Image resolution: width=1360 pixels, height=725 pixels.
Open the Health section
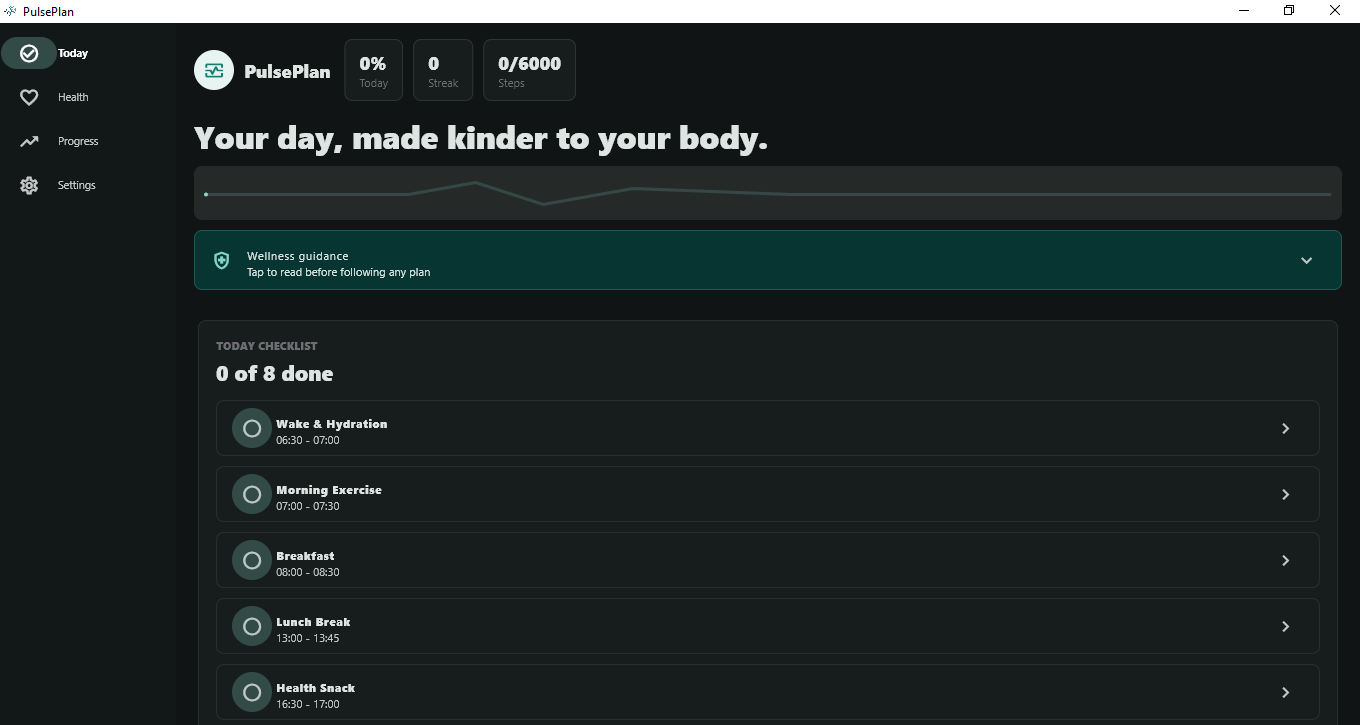(73, 97)
